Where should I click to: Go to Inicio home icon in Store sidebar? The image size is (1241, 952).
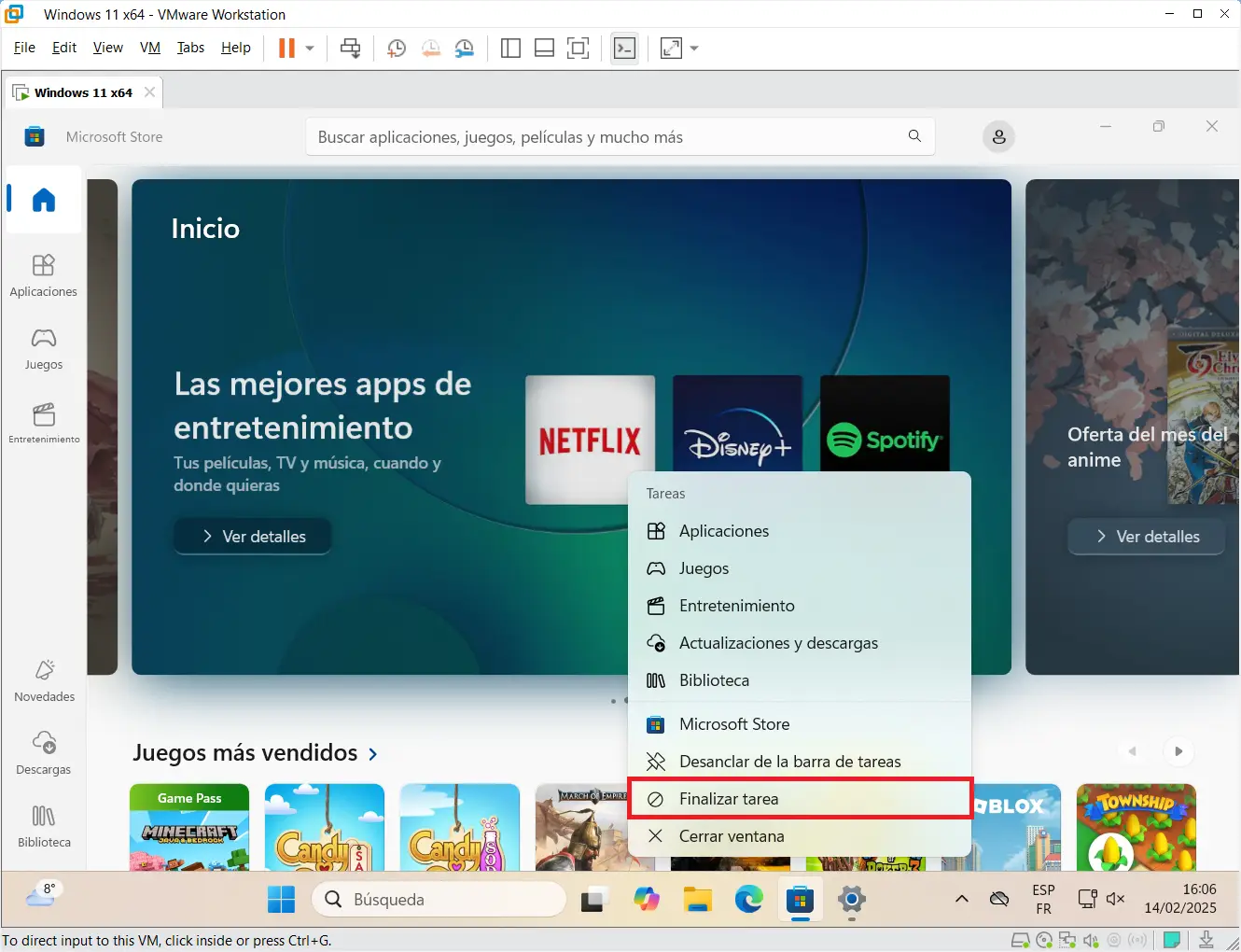44,200
